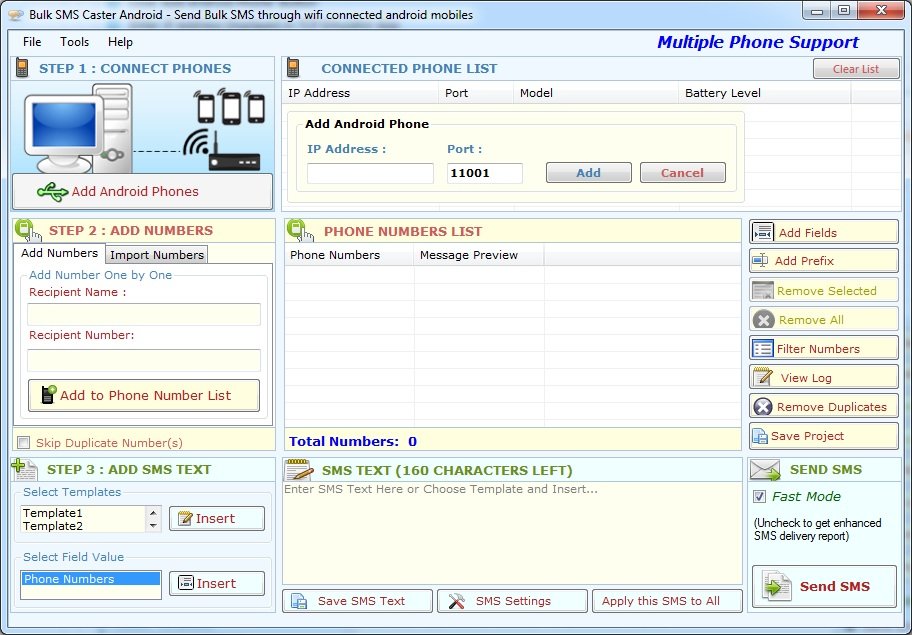Click the Add Fields icon
912x635 pixels.
[763, 232]
